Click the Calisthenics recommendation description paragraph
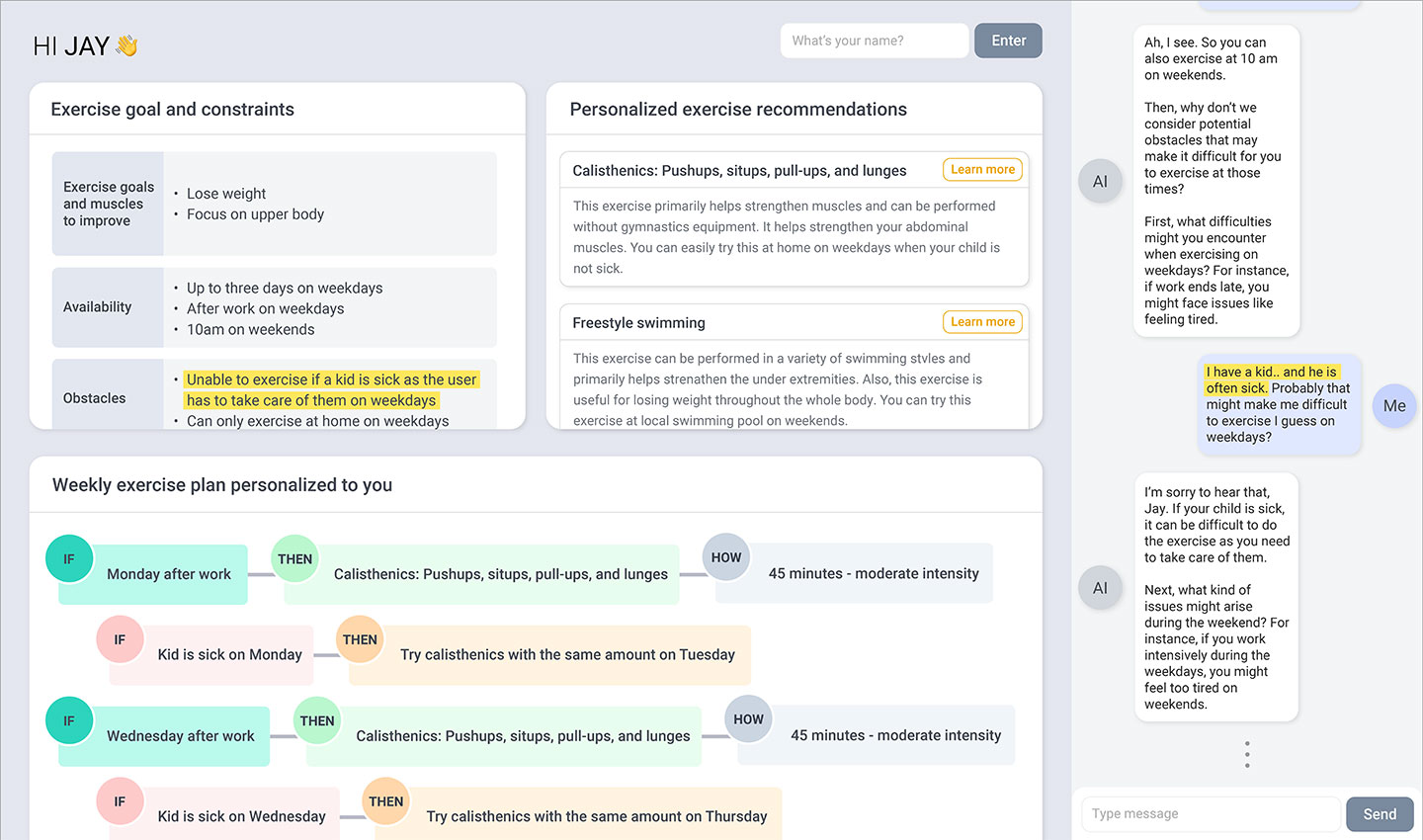Image resolution: width=1423 pixels, height=840 pixels. tap(788, 237)
